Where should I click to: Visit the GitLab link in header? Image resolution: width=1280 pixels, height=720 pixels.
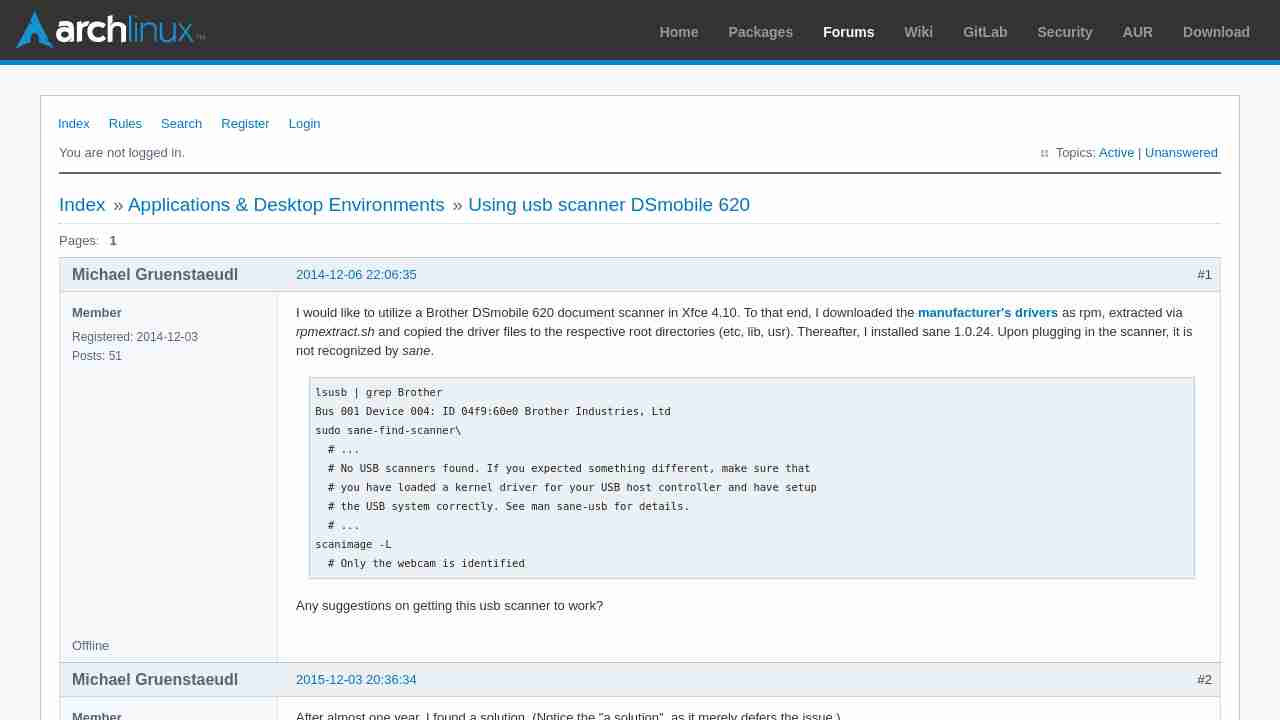[985, 32]
